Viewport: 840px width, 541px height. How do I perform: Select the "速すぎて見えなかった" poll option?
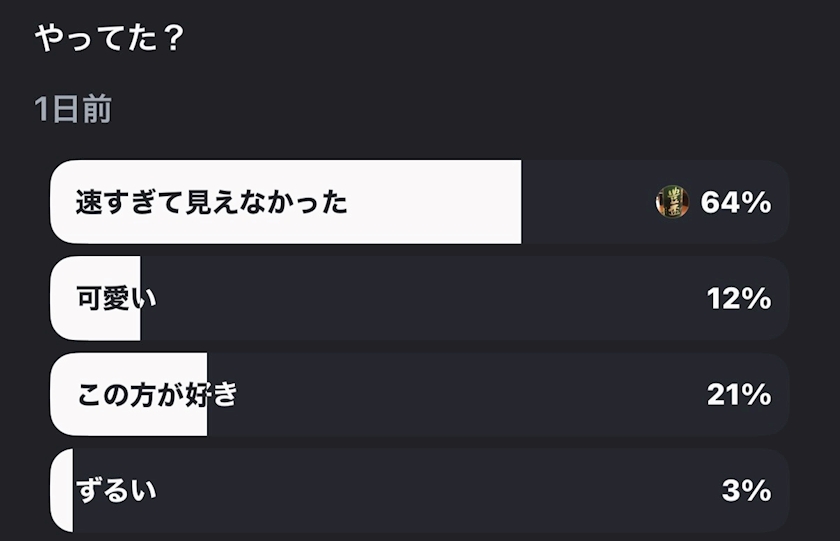[212, 203]
